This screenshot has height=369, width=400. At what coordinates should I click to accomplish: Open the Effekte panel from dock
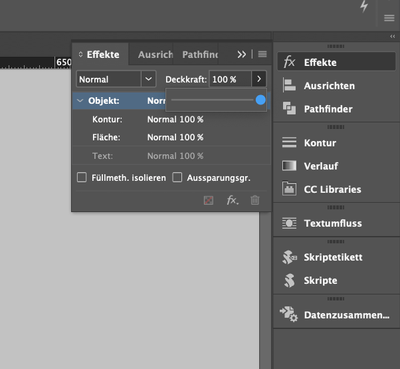pos(336,62)
